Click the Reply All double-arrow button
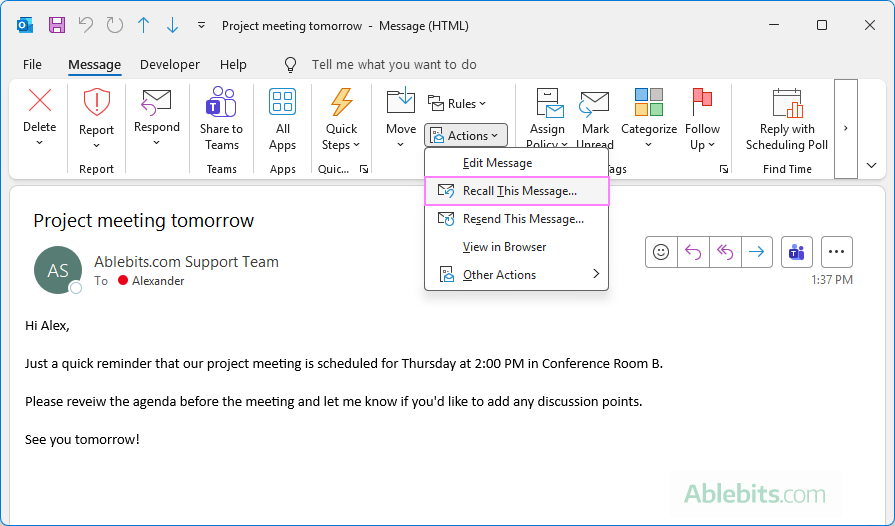The image size is (895, 526). pos(725,252)
